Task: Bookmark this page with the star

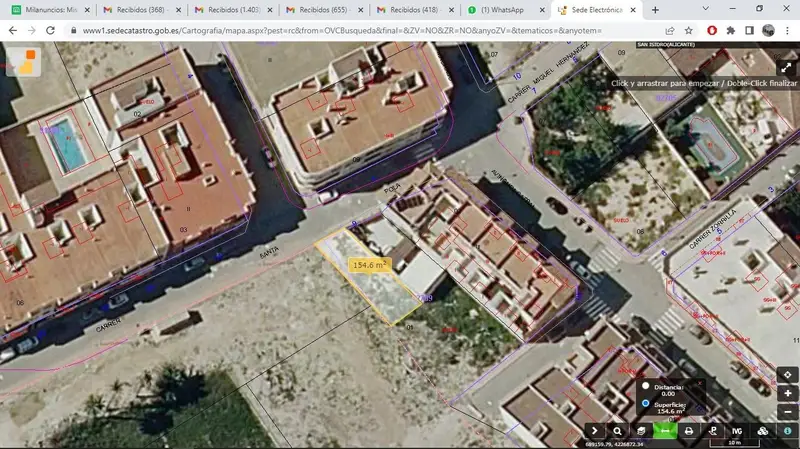Action: coord(689,31)
